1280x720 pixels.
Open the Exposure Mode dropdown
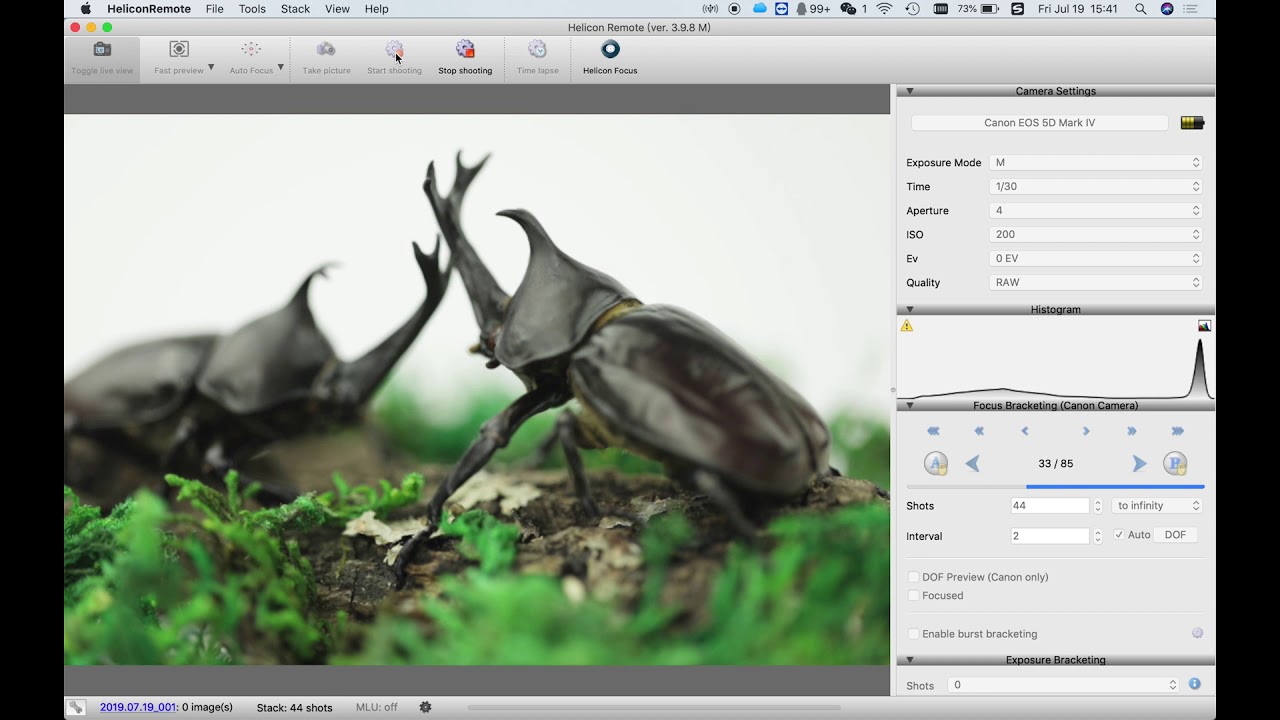pyautogui.click(x=1096, y=162)
